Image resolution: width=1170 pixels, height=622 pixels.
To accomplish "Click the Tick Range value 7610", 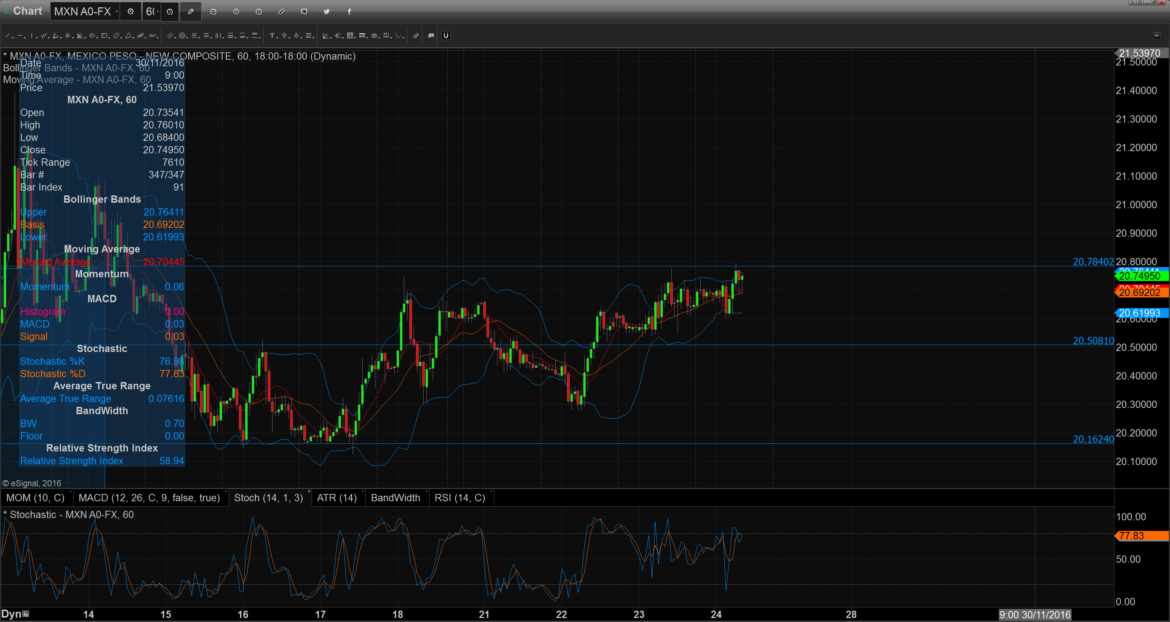I will click(x=172, y=162).
